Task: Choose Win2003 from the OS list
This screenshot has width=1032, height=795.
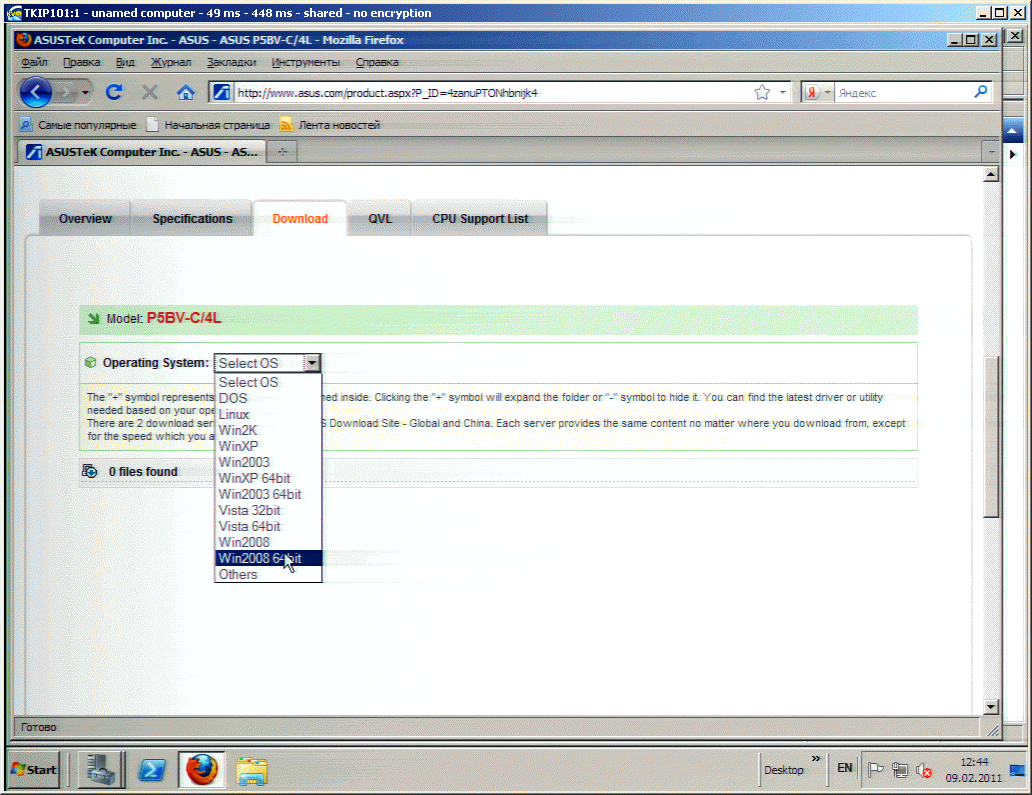Action: point(268,462)
